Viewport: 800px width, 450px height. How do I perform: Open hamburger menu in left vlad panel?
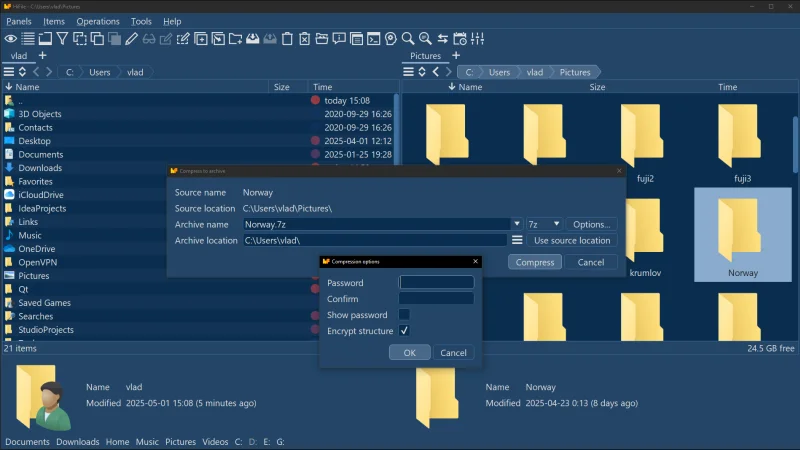9,72
